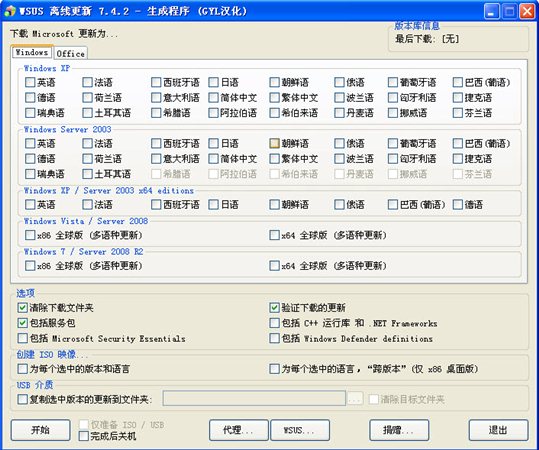Switch to the Office tab
The image size is (539, 450).
click(x=70, y=53)
